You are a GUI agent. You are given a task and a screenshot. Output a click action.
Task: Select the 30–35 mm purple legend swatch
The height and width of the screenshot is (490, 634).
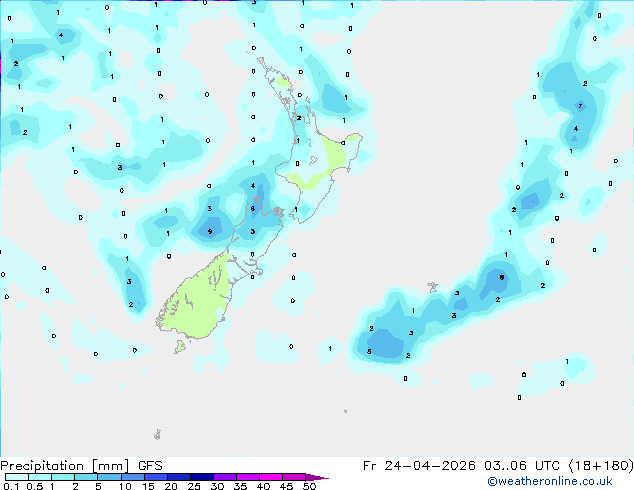tap(225, 477)
